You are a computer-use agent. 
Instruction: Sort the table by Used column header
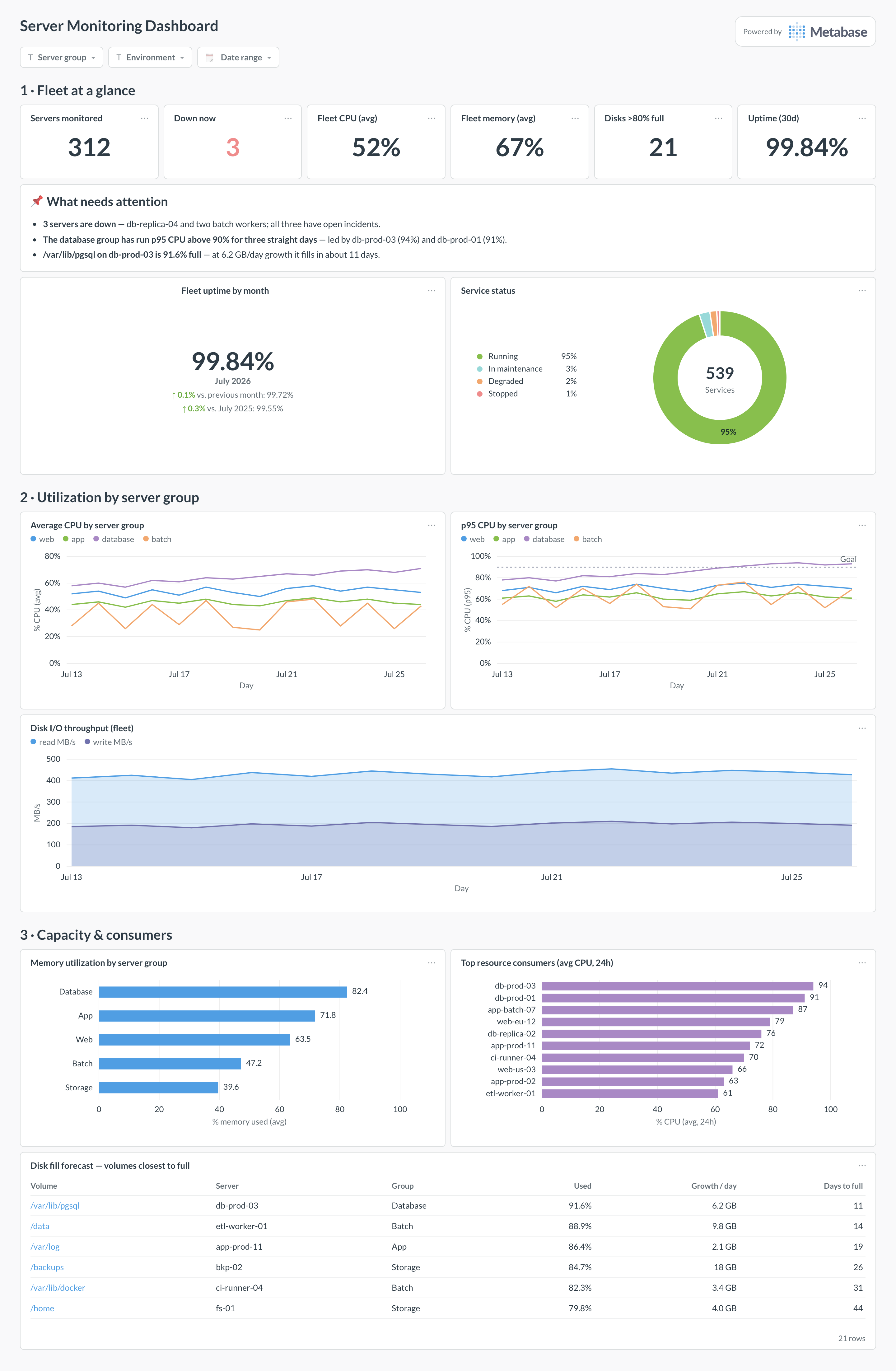point(582,1186)
